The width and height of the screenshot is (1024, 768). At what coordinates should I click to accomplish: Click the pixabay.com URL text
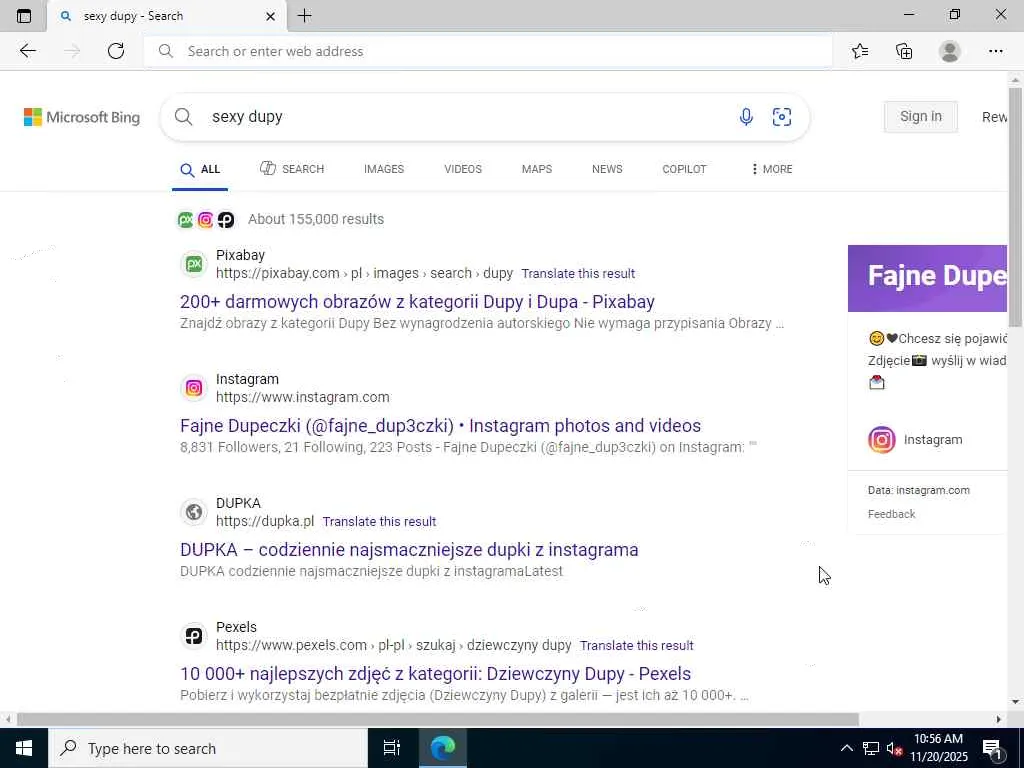364,274
